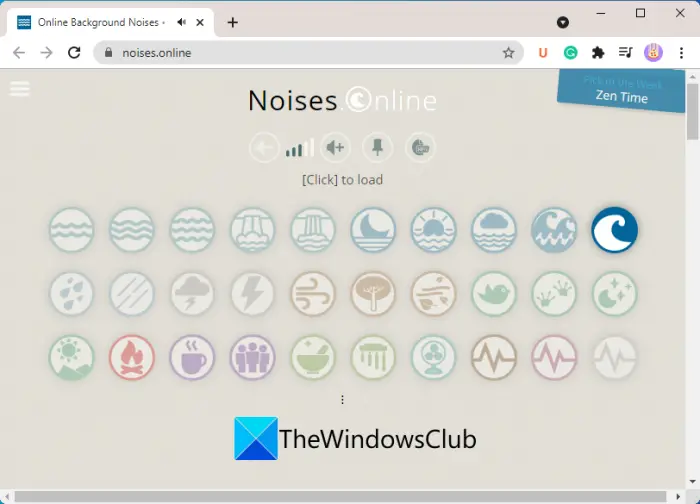
Task: Click the address bar showing noises.online
Action: [308, 53]
